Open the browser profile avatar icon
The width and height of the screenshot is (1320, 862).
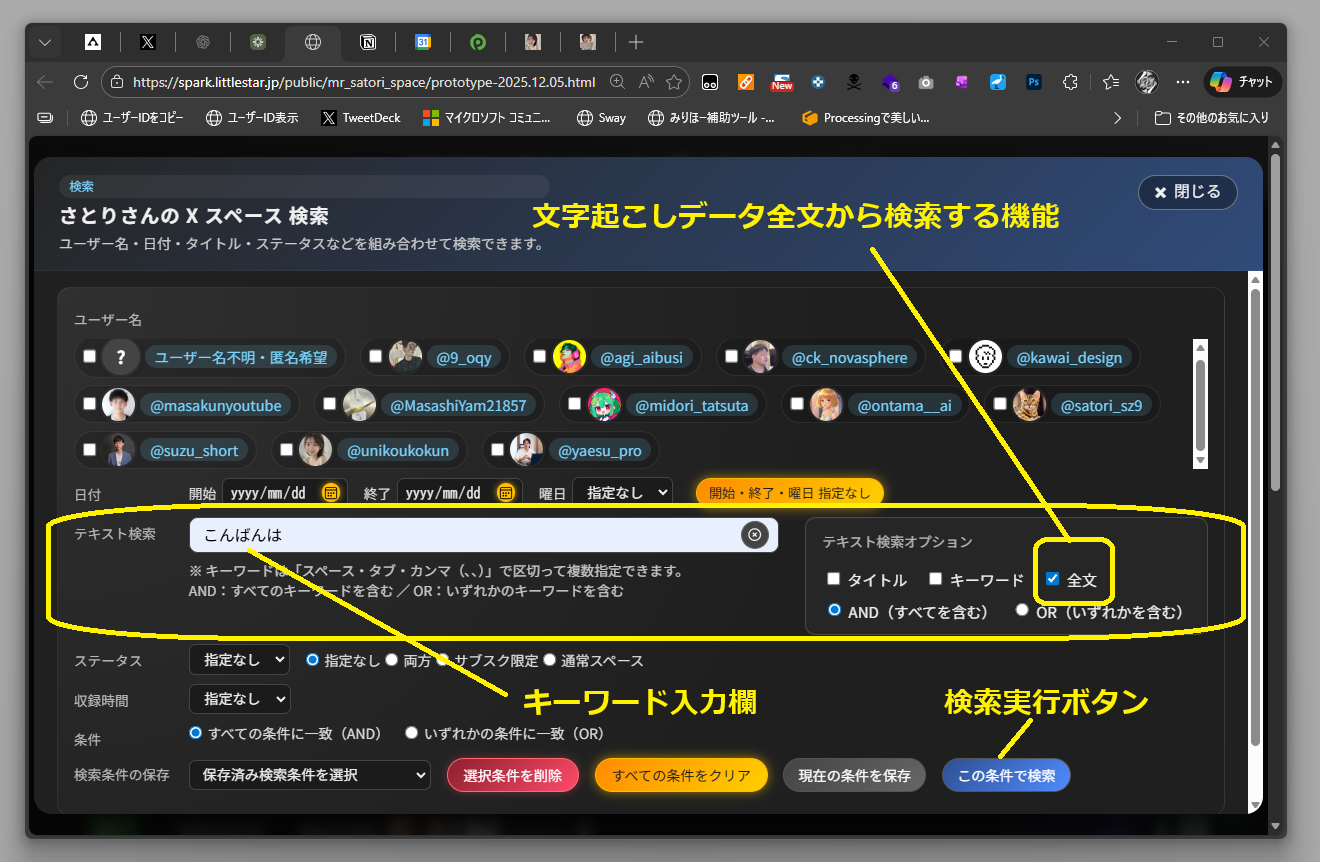coord(1146,82)
